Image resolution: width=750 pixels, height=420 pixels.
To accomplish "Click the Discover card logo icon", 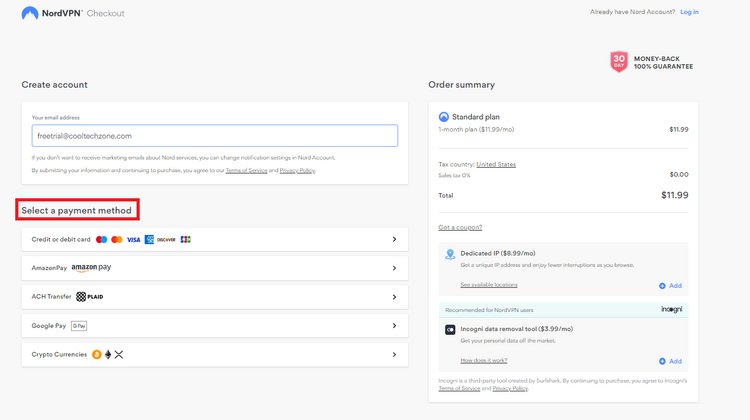I will click(166, 240).
